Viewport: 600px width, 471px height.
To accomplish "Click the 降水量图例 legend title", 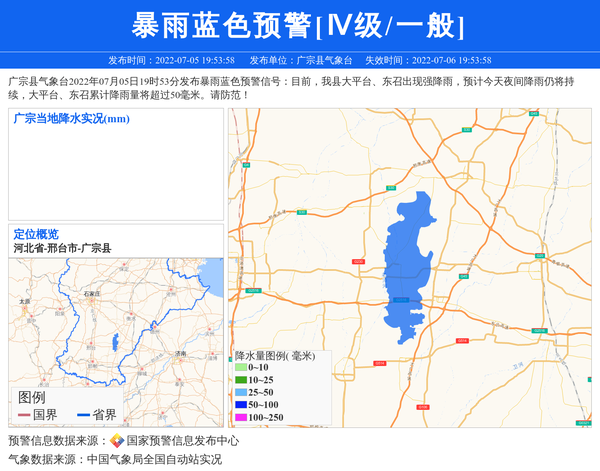I will coord(275,355).
